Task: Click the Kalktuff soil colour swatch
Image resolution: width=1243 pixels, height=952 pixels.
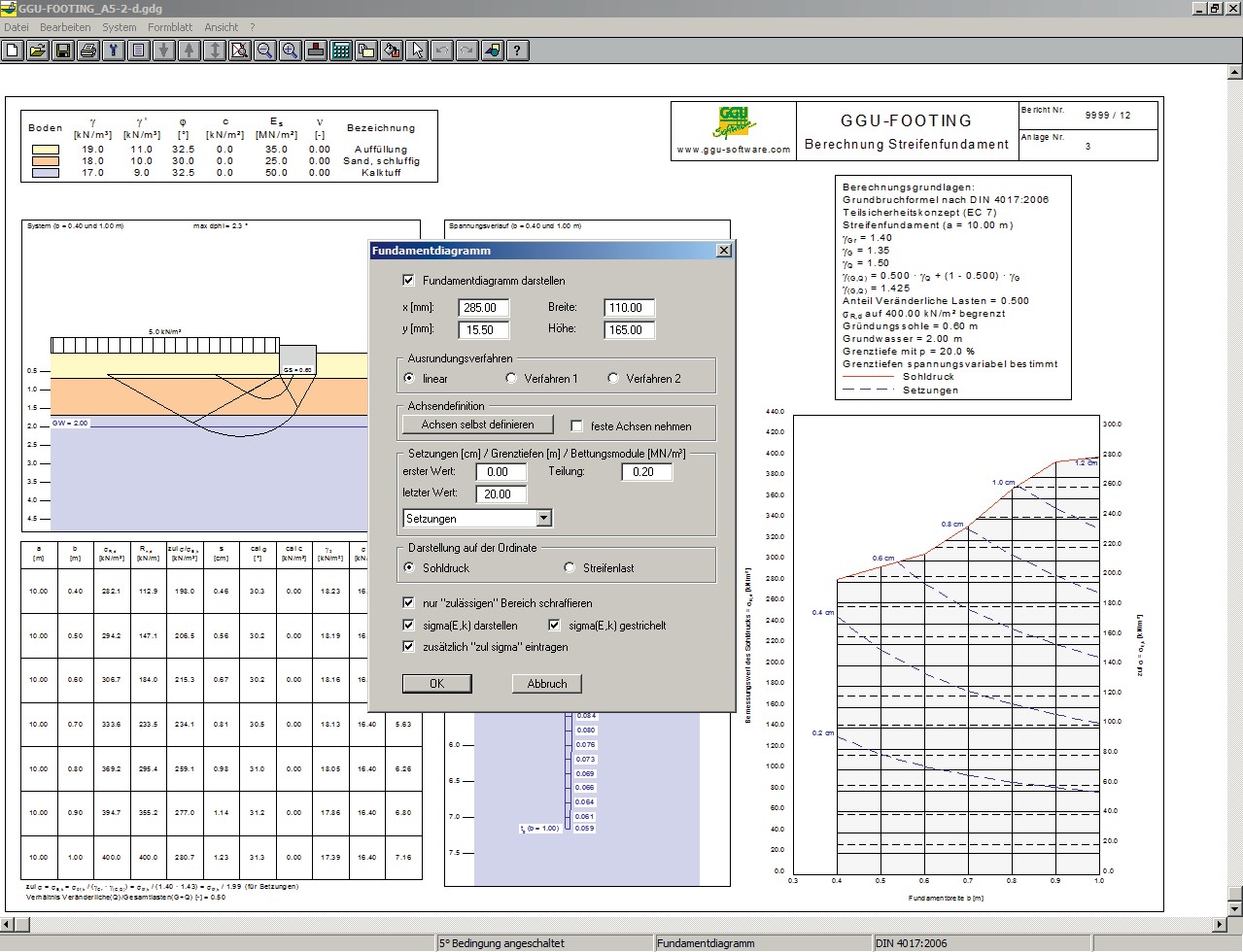Action: click(x=46, y=173)
